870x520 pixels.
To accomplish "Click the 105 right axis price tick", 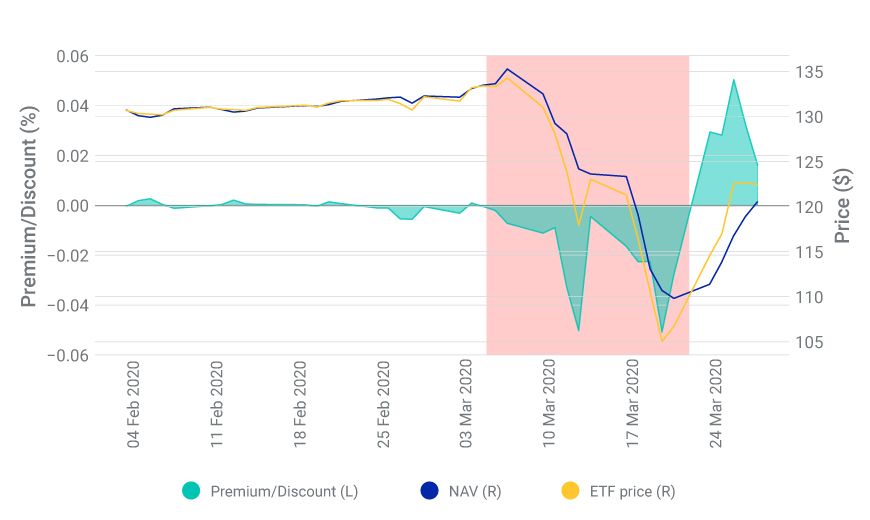I will coord(811,343).
